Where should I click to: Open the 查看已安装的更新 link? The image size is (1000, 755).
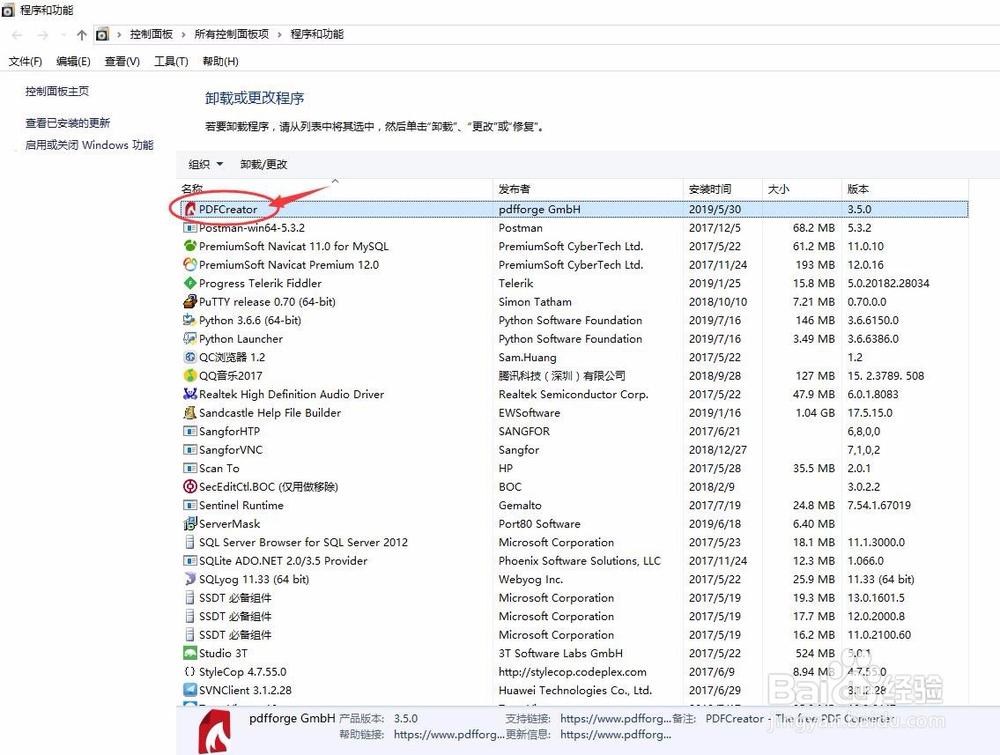pyautogui.click(x=68, y=123)
